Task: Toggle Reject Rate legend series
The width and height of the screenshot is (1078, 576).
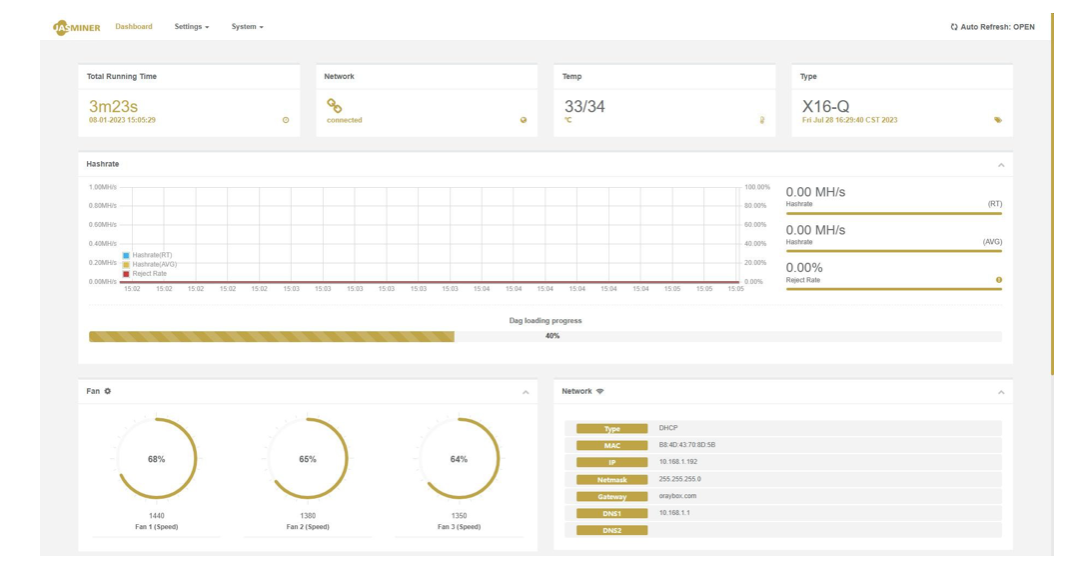Action: (144, 274)
